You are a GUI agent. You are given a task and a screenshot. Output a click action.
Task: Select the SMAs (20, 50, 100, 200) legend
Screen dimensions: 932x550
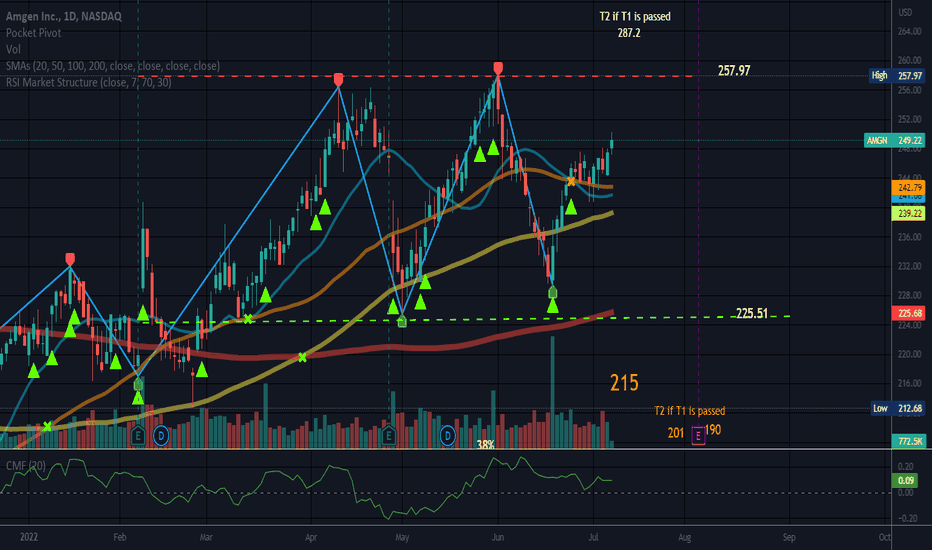coord(113,66)
